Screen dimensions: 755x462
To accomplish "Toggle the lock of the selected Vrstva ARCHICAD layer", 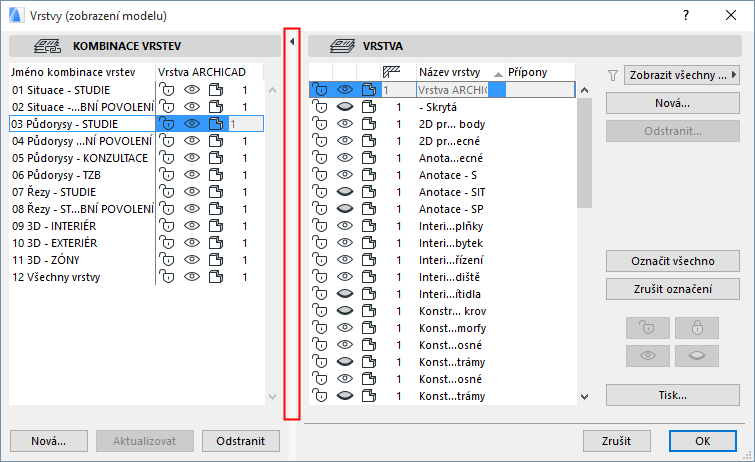I will (320, 90).
